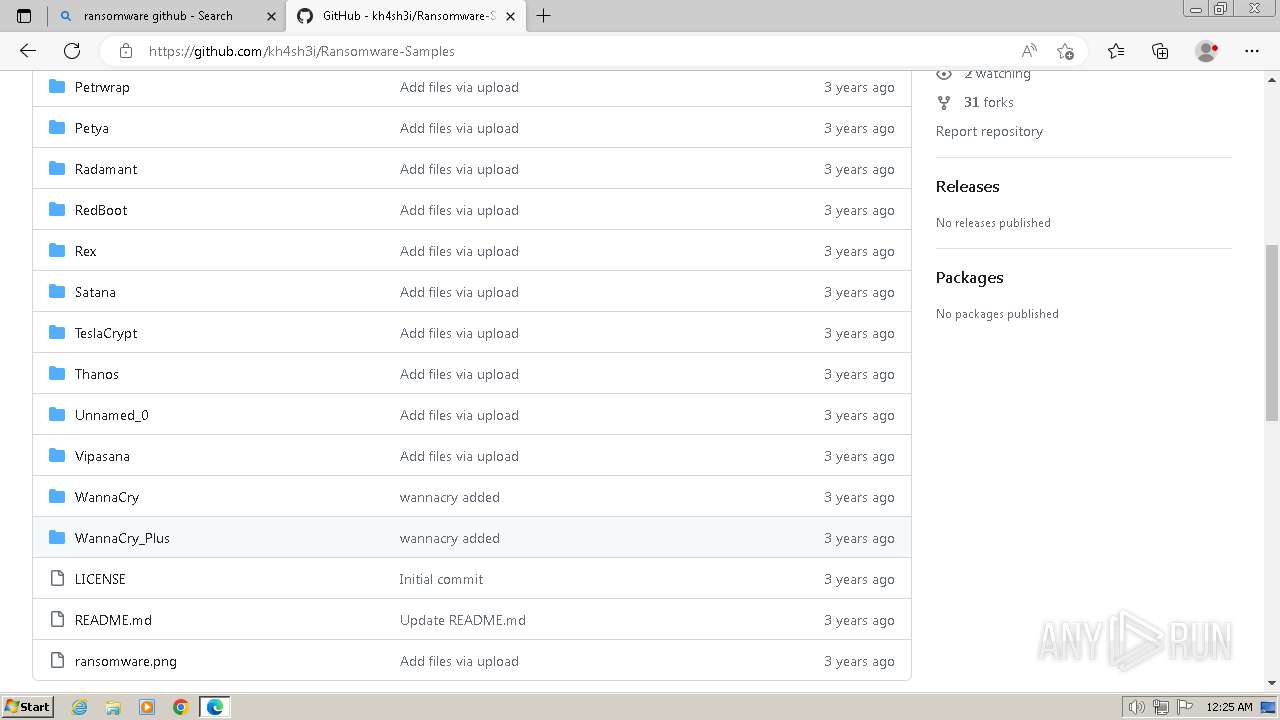The image size is (1280, 720).
Task: Click file icon next to README.md
Action: [57, 620]
